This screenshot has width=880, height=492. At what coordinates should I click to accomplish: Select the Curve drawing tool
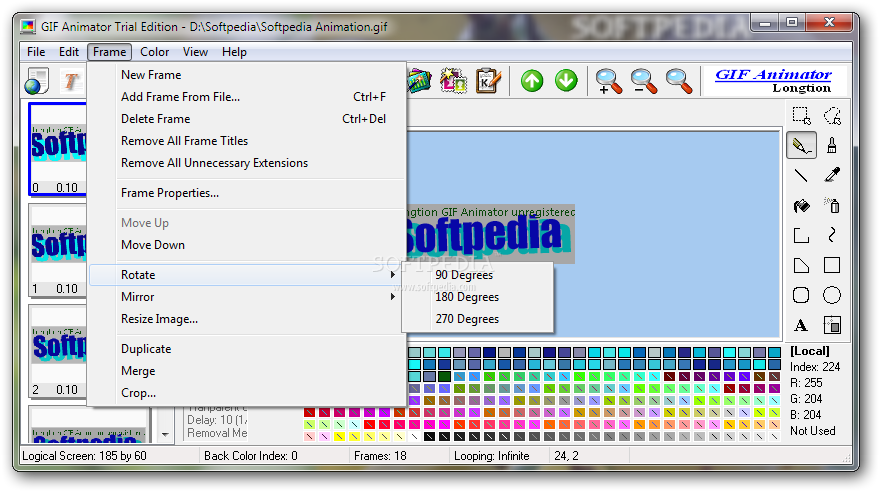point(832,236)
